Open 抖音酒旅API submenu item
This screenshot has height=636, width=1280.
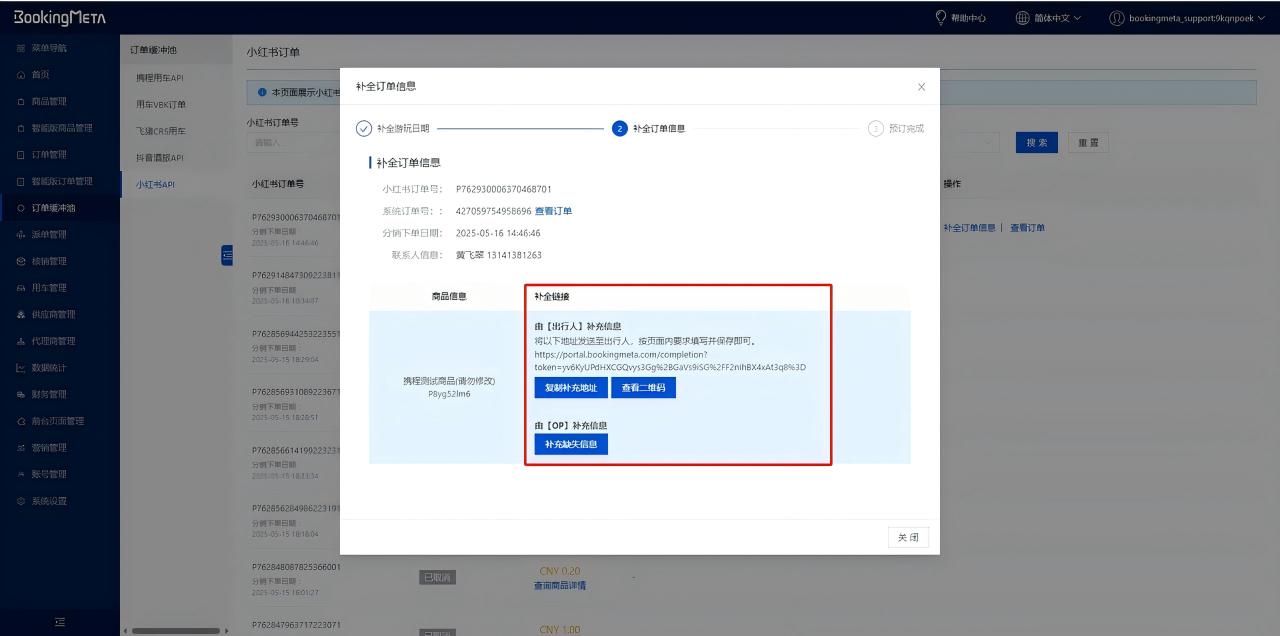(160, 158)
